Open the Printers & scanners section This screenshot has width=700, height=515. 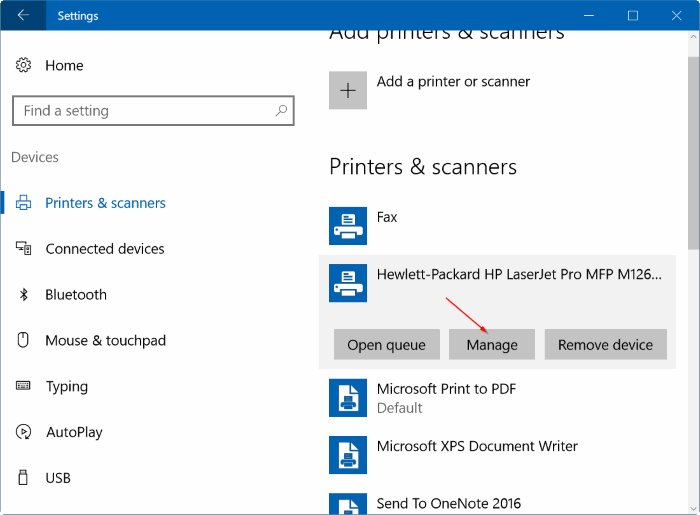[105, 203]
